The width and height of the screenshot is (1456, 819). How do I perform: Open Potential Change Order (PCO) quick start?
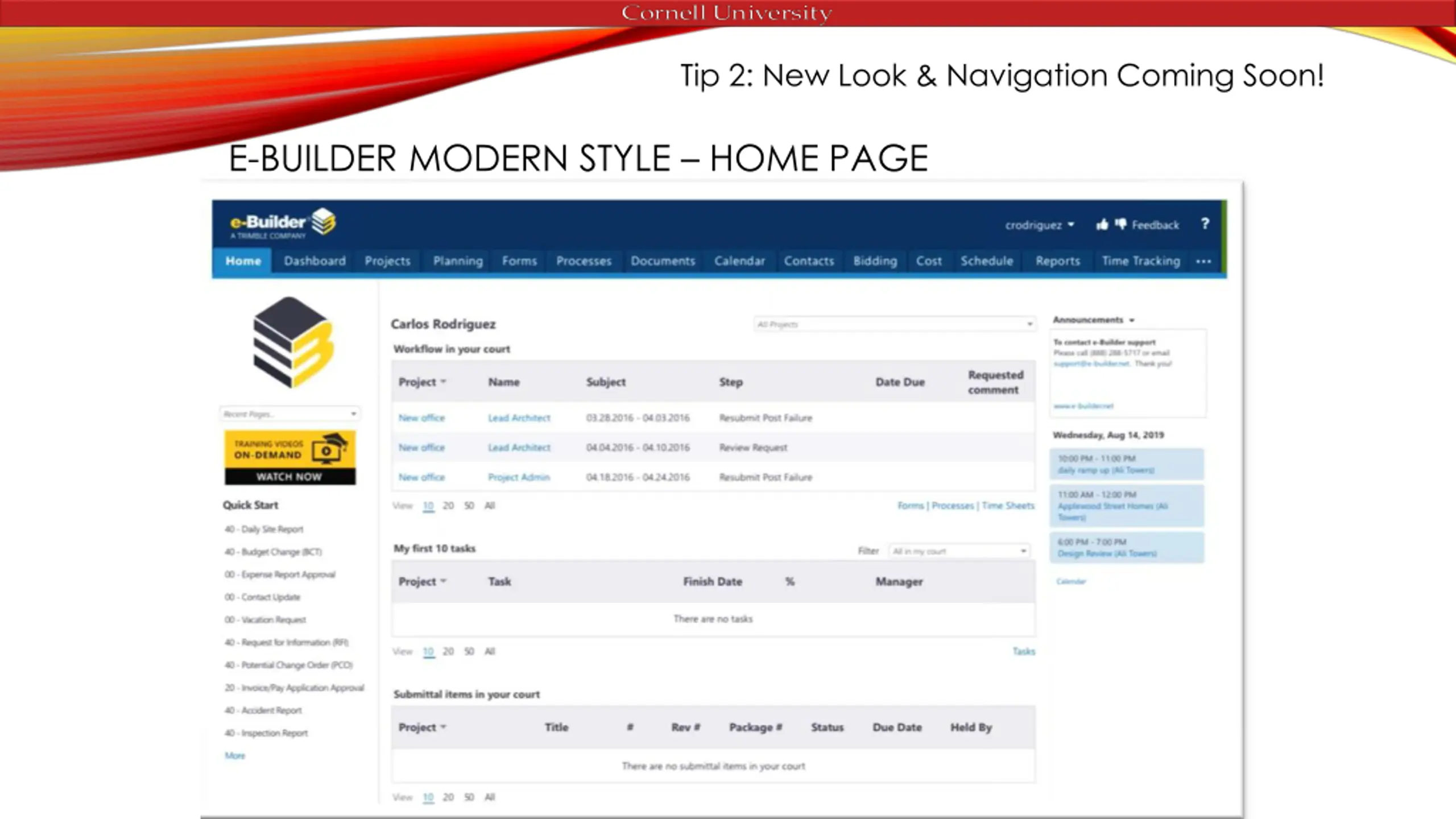coord(288,665)
